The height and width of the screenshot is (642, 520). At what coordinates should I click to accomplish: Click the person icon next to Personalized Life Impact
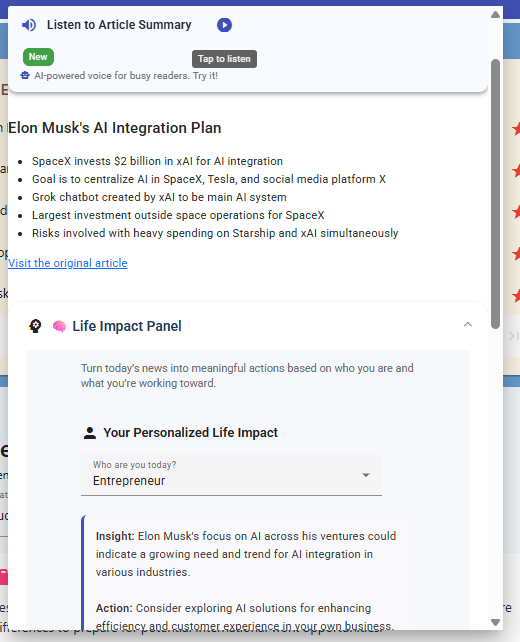point(90,433)
